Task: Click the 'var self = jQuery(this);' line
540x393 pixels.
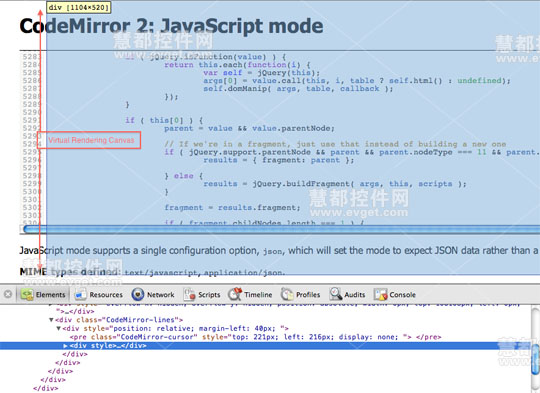Action: point(261,73)
